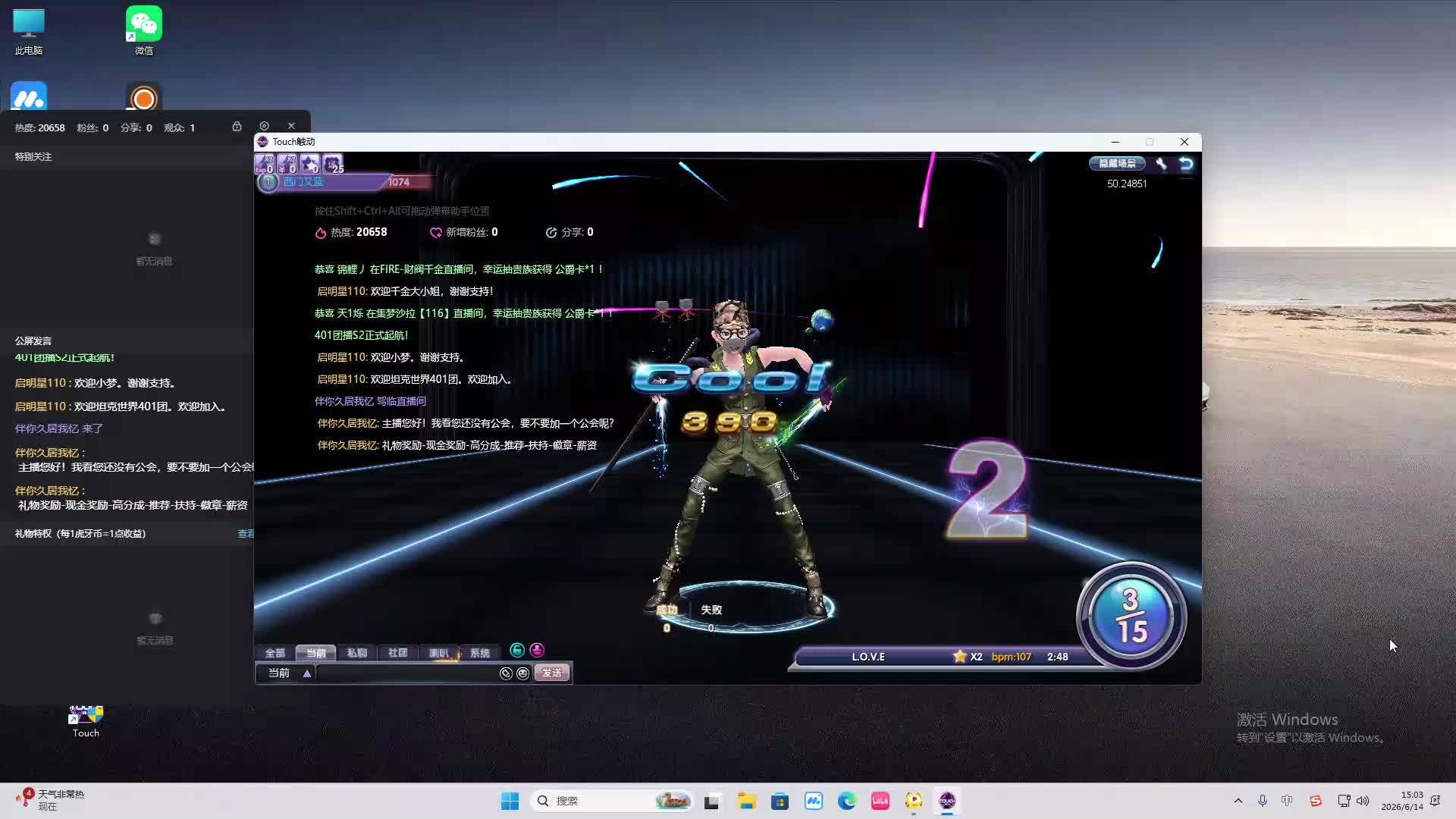The width and height of the screenshot is (1456, 819).
Task: Click player name 西门又蓝
Action: (303, 182)
